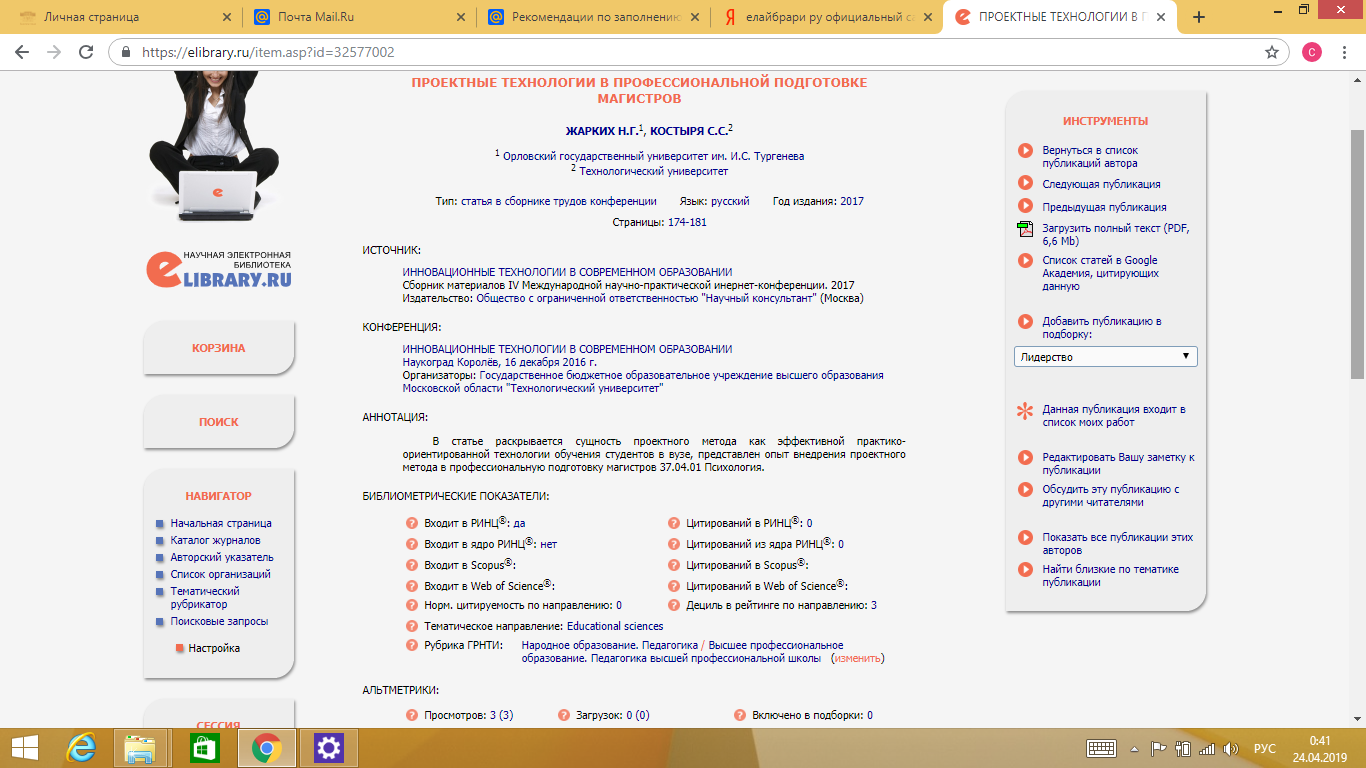Click help icon beside Входит в ядро РИНЦ
Image resolution: width=1366 pixels, height=768 pixels.
pyautogui.click(x=412, y=544)
